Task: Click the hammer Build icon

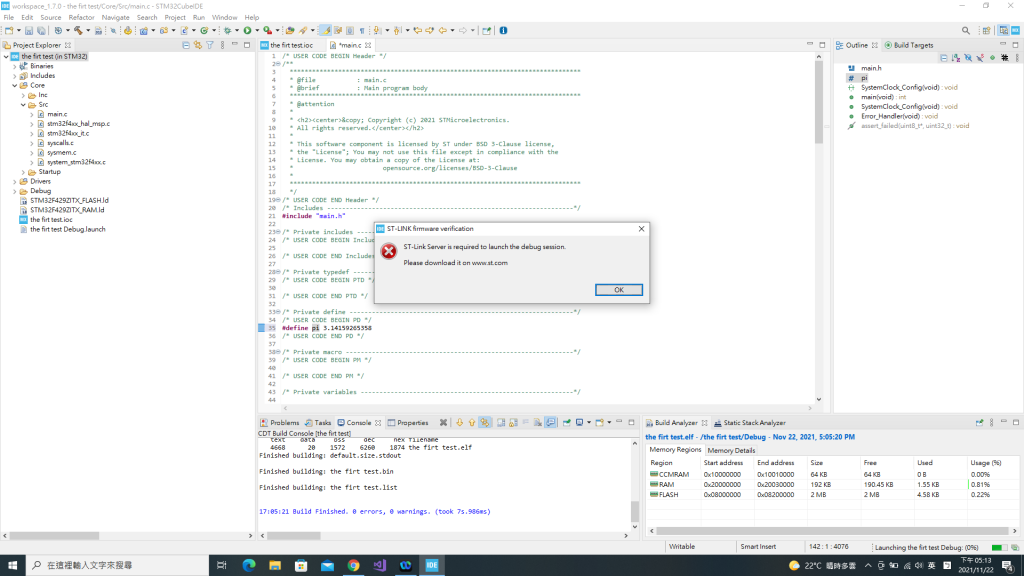Action: point(78,31)
